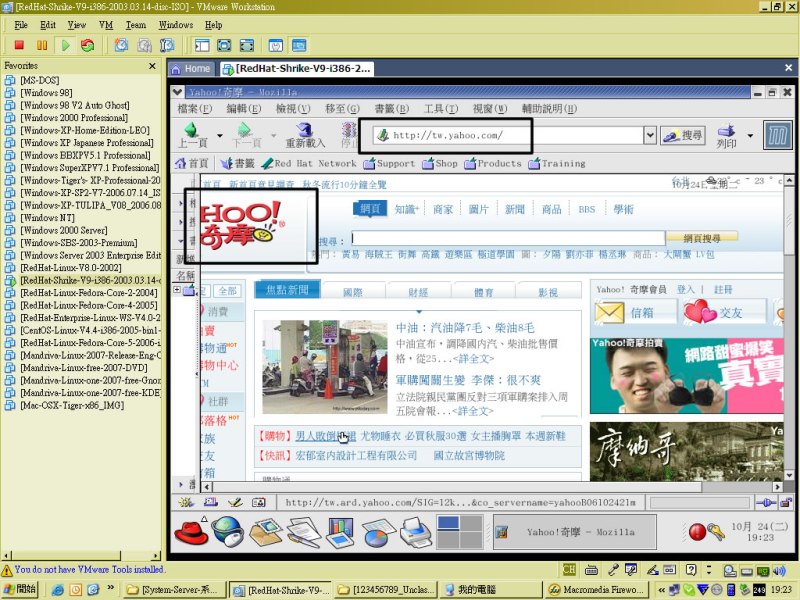Click the Yahoo search text field
The height and width of the screenshot is (600, 800).
point(508,238)
